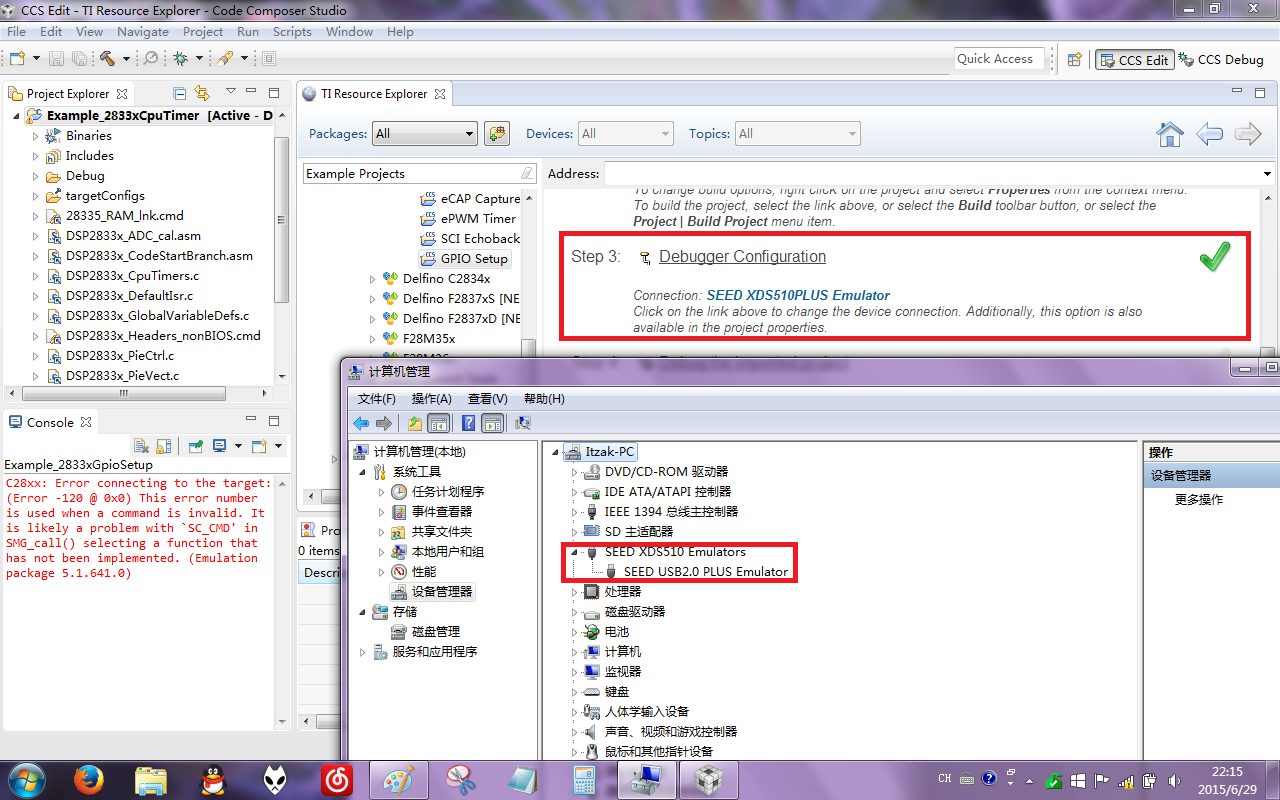
Task: Switch to the Console tab
Action: point(50,422)
